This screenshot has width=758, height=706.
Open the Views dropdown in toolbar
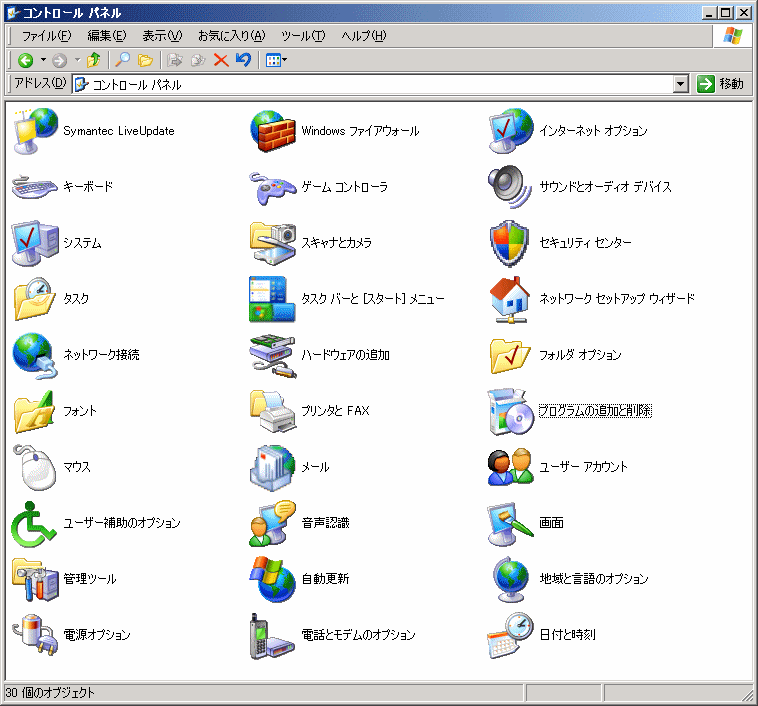(x=276, y=60)
